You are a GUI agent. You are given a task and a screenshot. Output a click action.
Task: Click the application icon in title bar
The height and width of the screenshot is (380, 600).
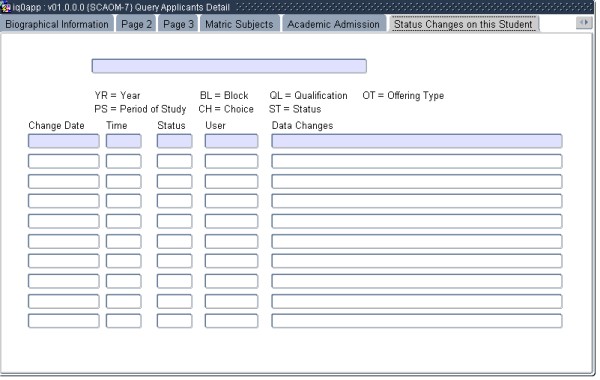click(x=5, y=7)
